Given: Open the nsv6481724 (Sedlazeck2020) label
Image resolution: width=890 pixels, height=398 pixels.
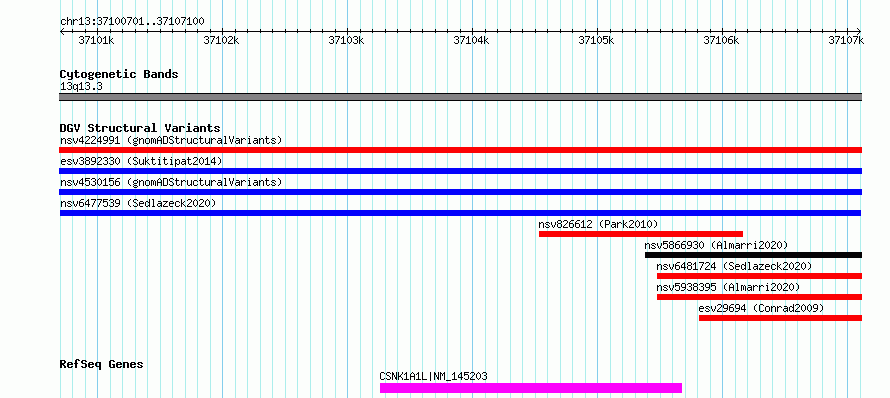Looking at the screenshot, I should (x=734, y=266).
